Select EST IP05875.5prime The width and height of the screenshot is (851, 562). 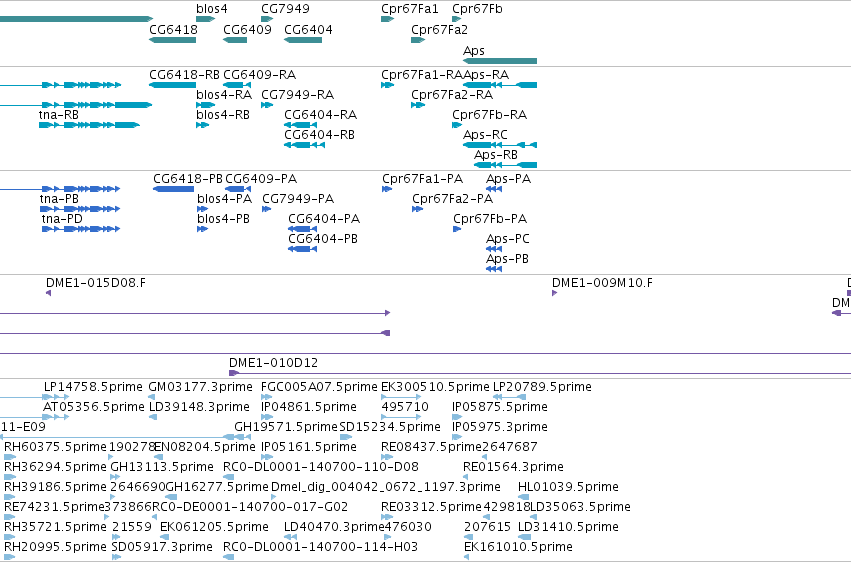point(458,417)
